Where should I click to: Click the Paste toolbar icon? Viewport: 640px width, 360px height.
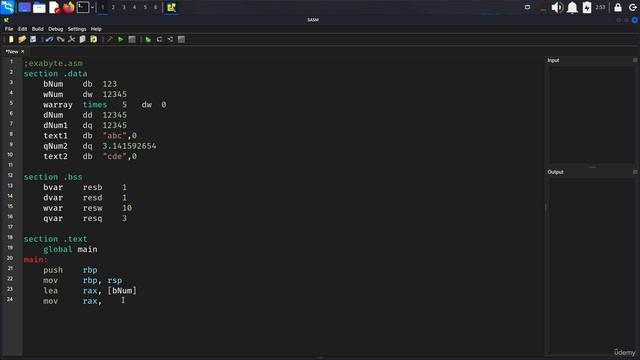click(93, 40)
